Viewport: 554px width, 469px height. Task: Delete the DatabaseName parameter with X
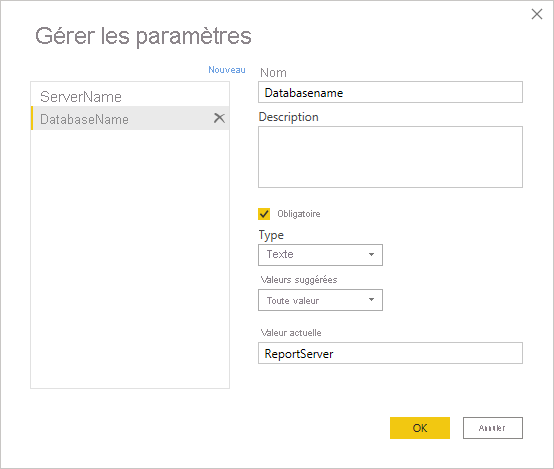pyautogui.click(x=219, y=118)
